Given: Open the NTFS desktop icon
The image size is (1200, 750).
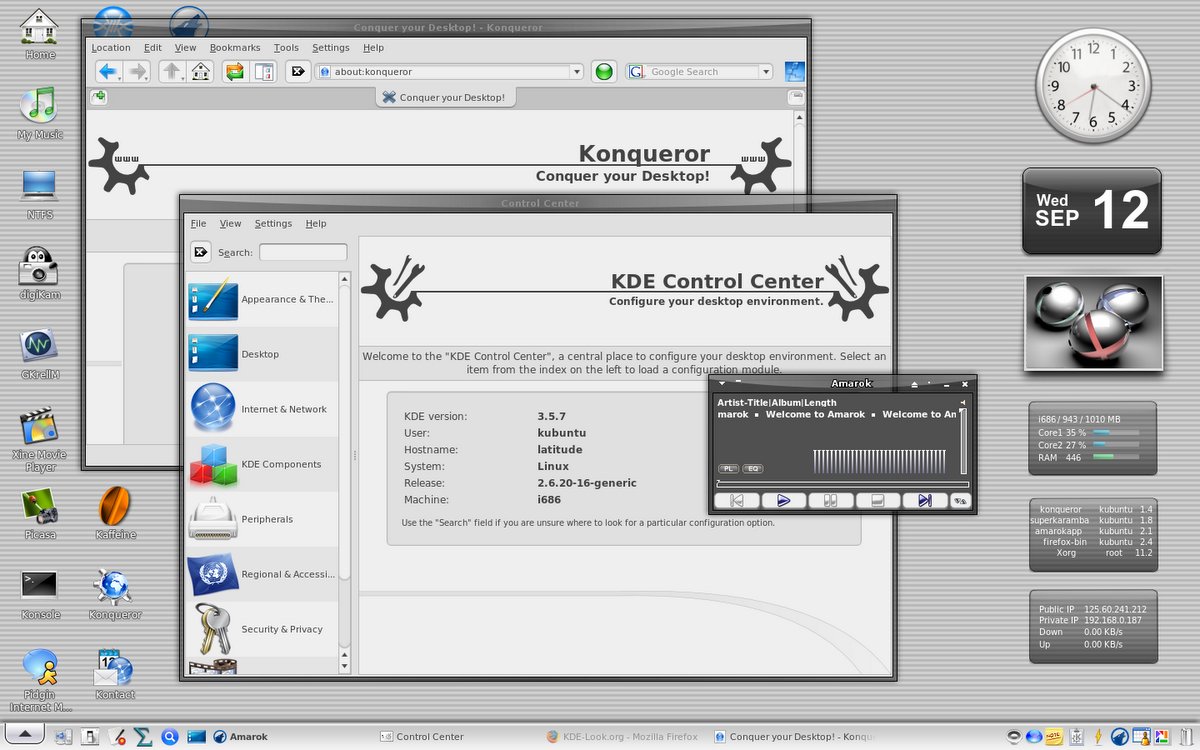Looking at the screenshot, I should 40,194.
